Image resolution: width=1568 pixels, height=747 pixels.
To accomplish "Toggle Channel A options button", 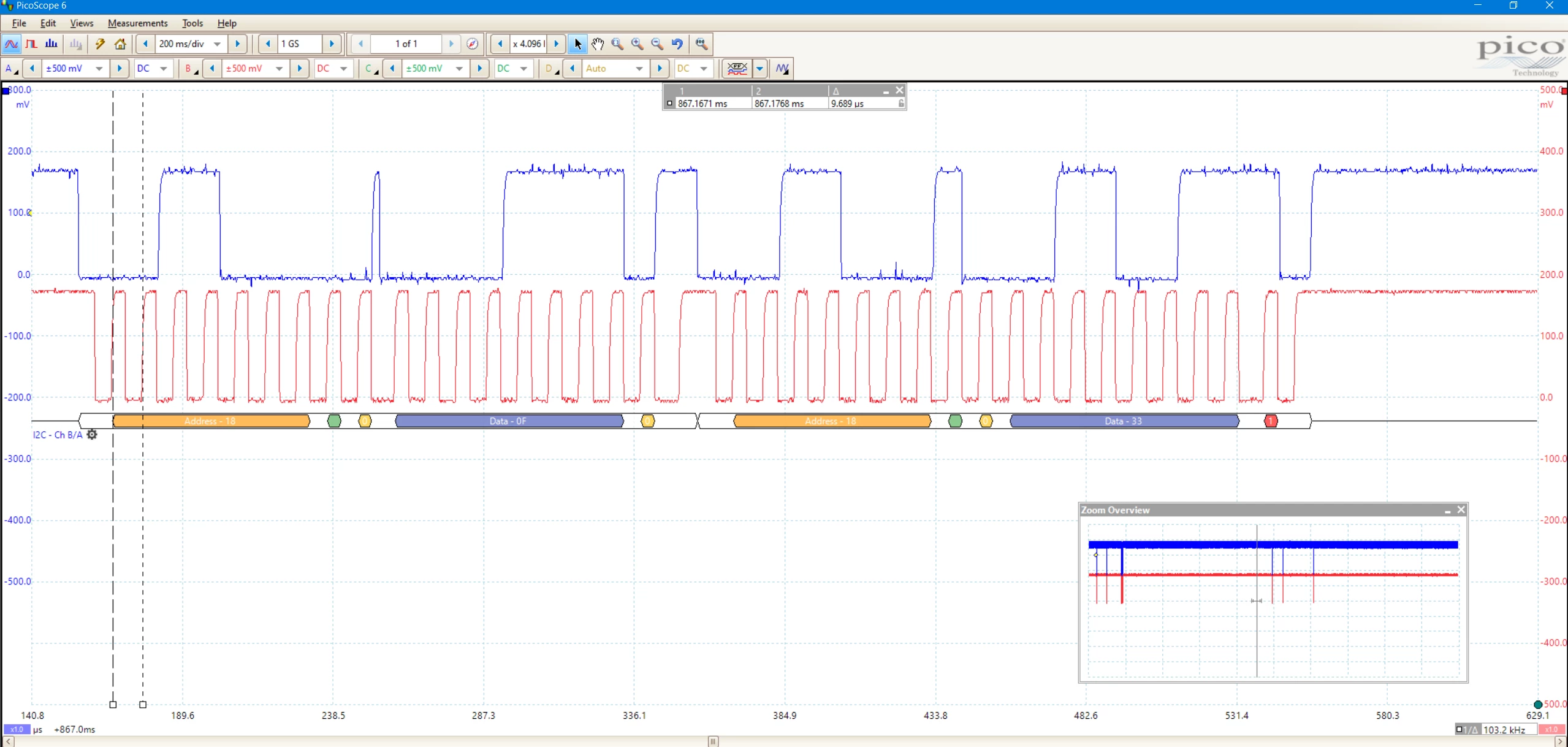I will (x=11, y=69).
